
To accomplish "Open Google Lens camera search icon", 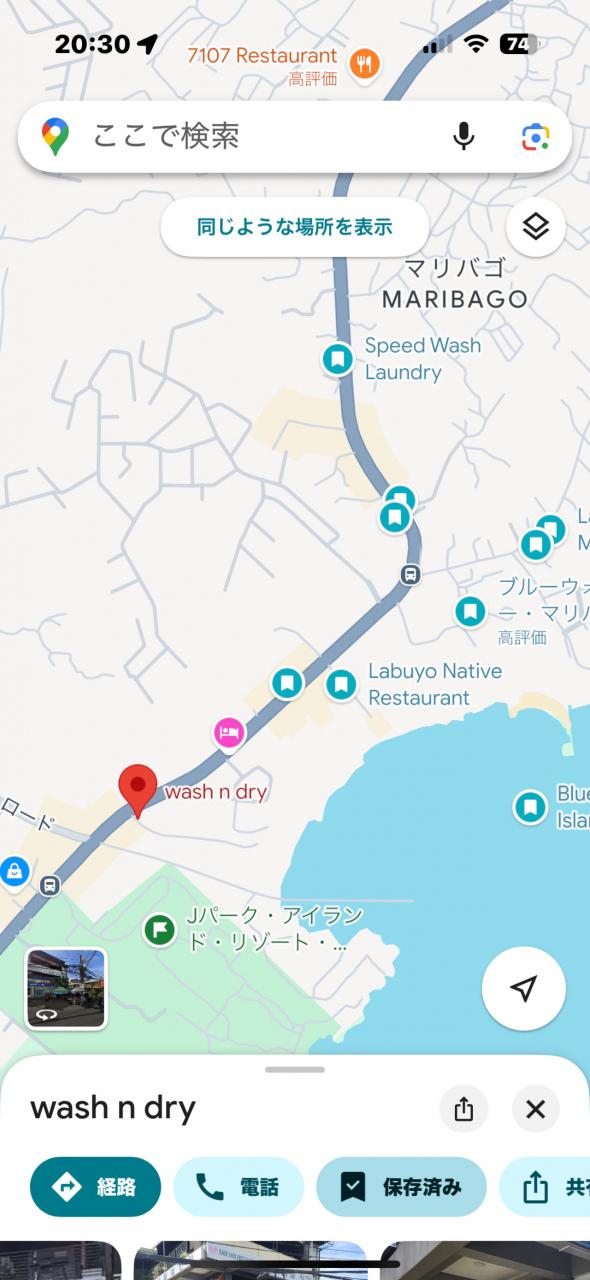I will (x=536, y=137).
